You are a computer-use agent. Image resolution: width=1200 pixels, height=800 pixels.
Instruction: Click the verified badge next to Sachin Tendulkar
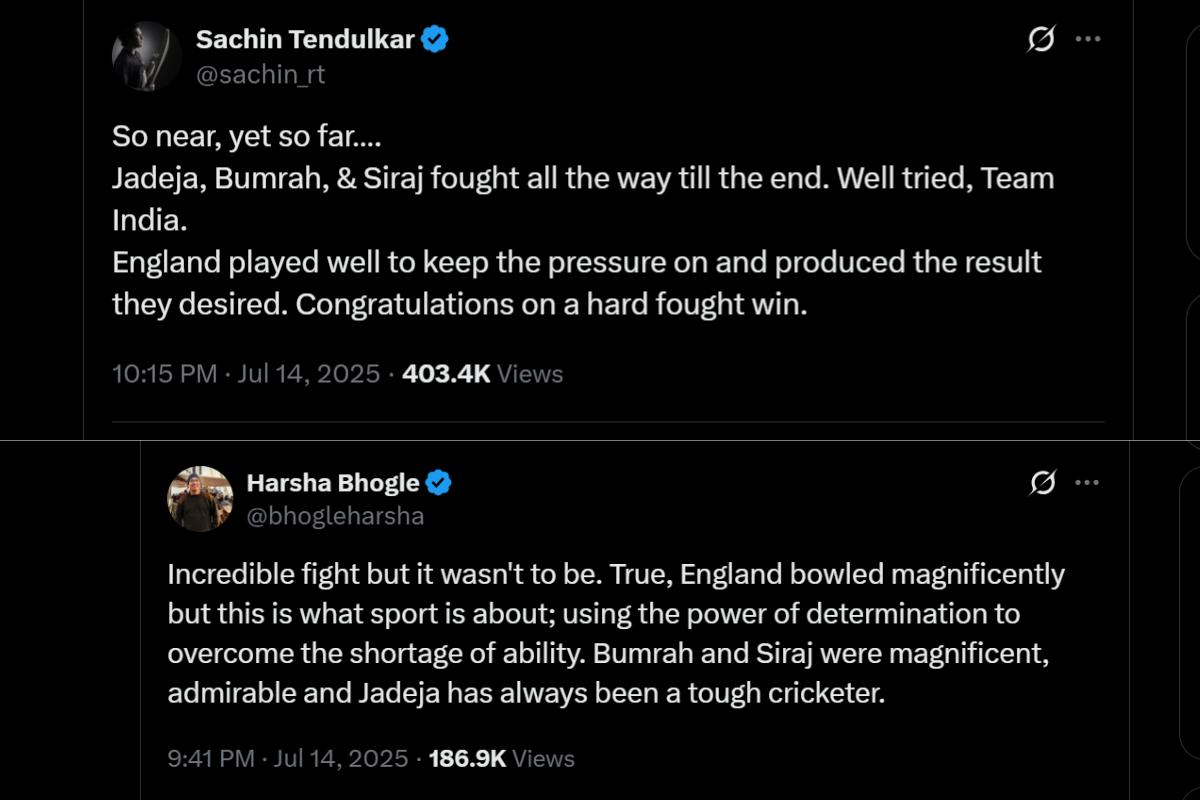point(433,38)
